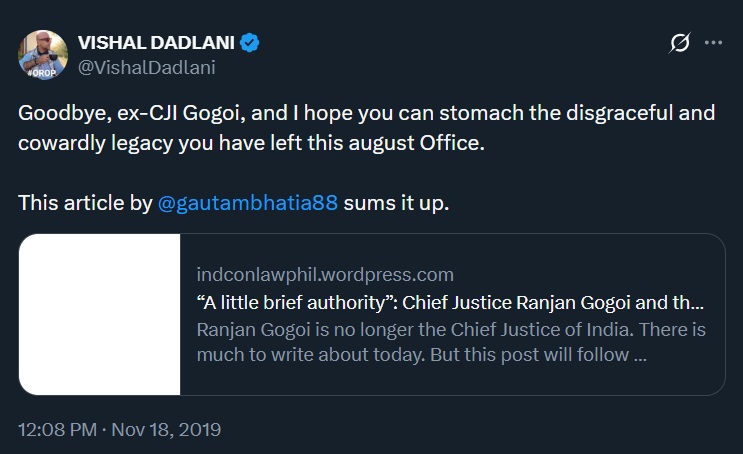
Task: Click the "Ranjan Gogoi is no longer" preview line
Action: 452,329
